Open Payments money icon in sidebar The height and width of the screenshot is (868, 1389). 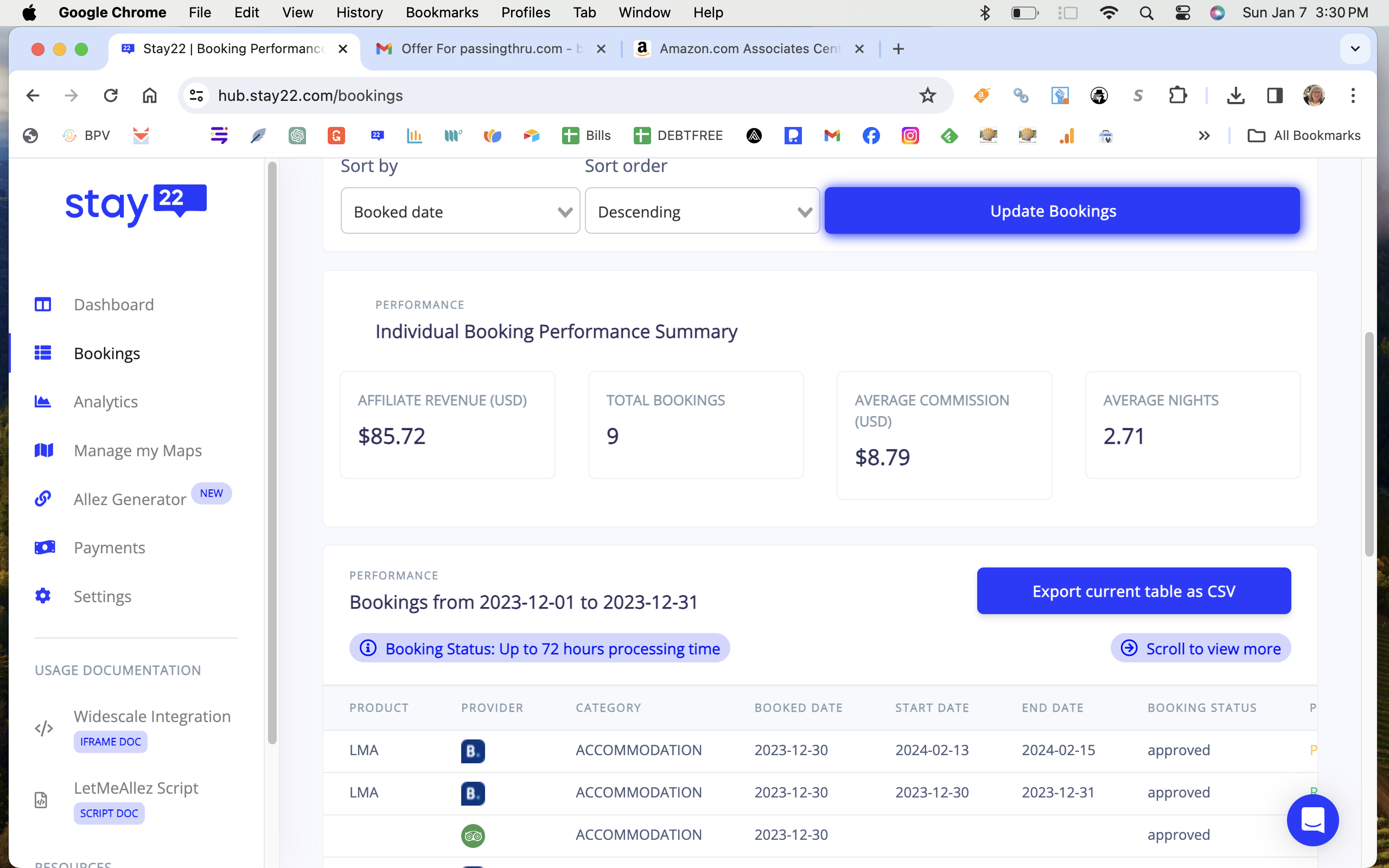tap(44, 547)
